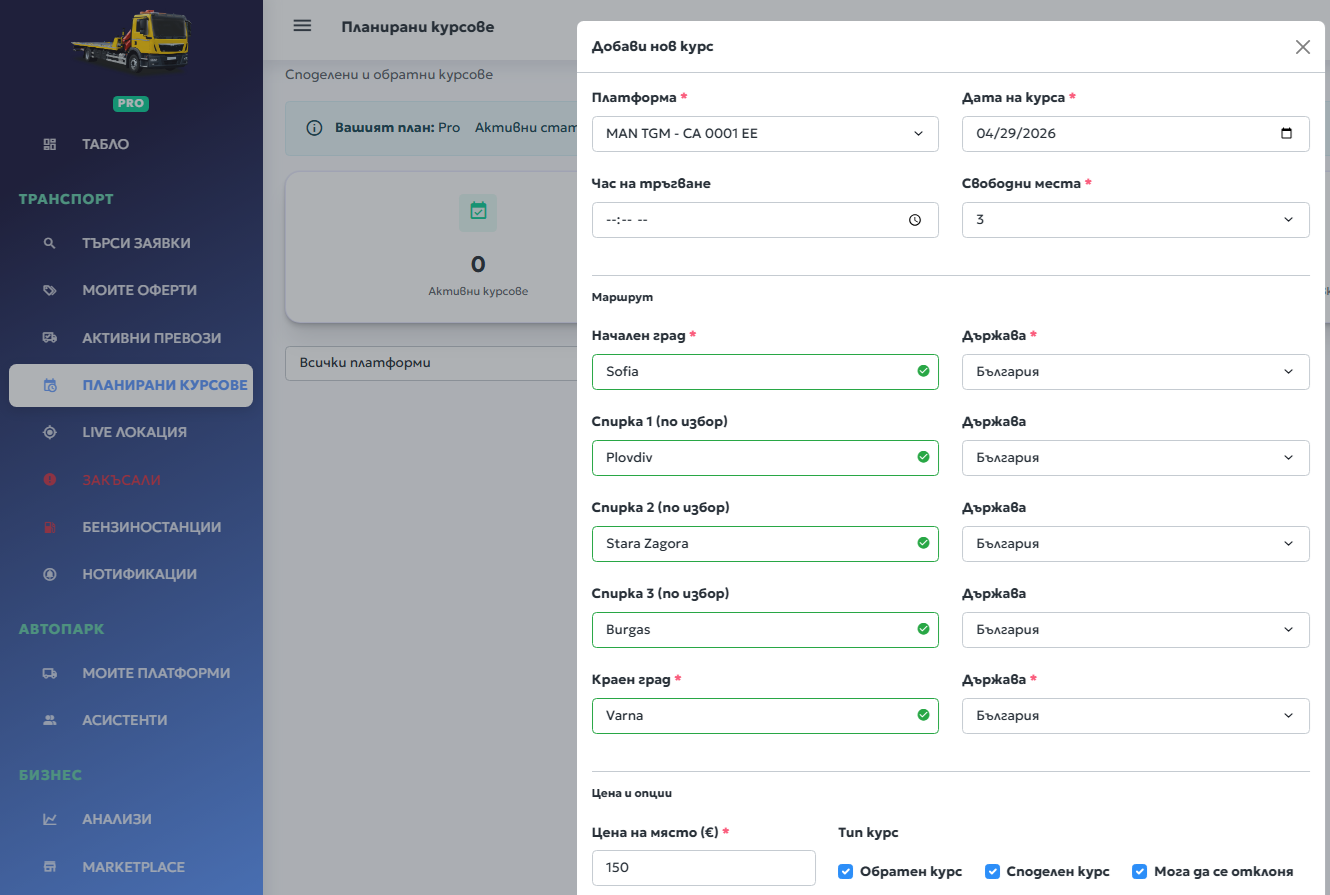Click the Табло dashboard icon
1330x895 pixels.
pyautogui.click(x=50, y=144)
